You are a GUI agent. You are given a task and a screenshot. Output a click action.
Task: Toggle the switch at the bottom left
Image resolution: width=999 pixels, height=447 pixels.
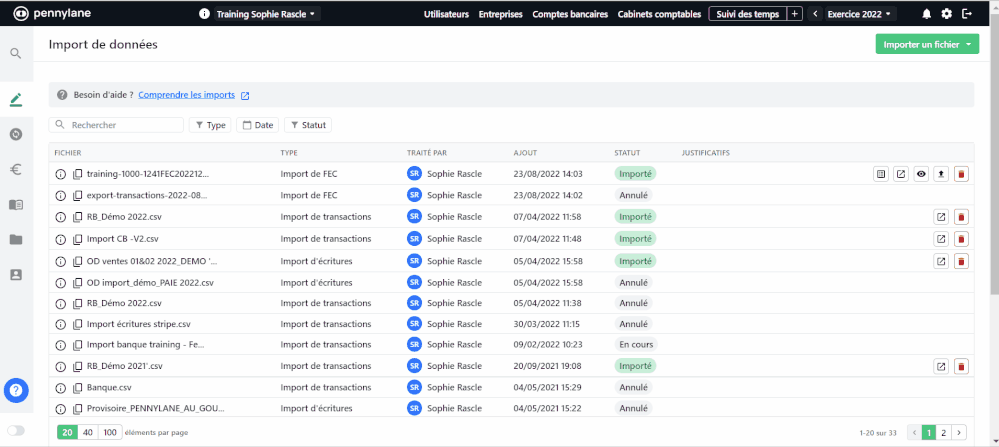[16, 431]
